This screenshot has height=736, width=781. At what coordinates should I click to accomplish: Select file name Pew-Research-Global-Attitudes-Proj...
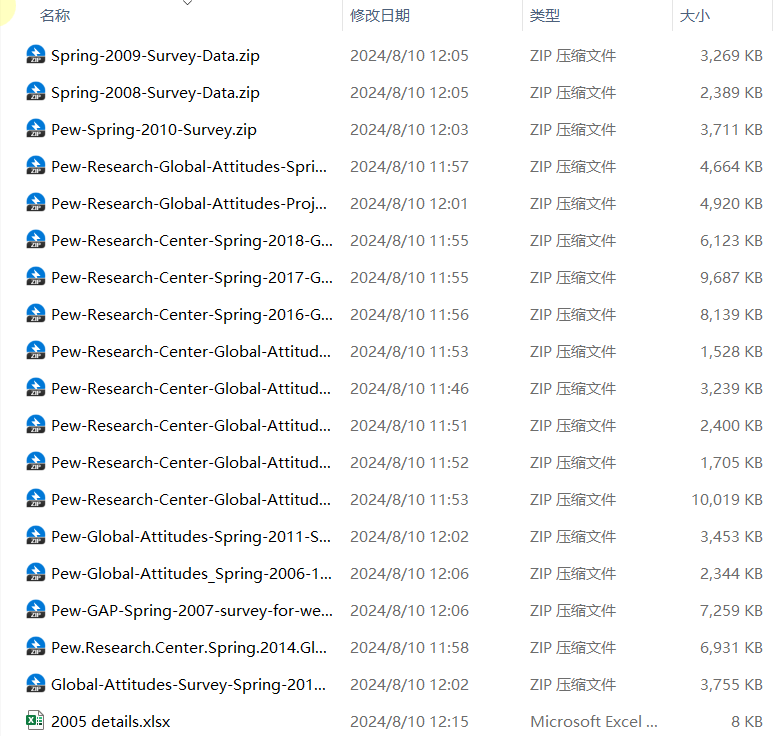[x=189, y=204]
